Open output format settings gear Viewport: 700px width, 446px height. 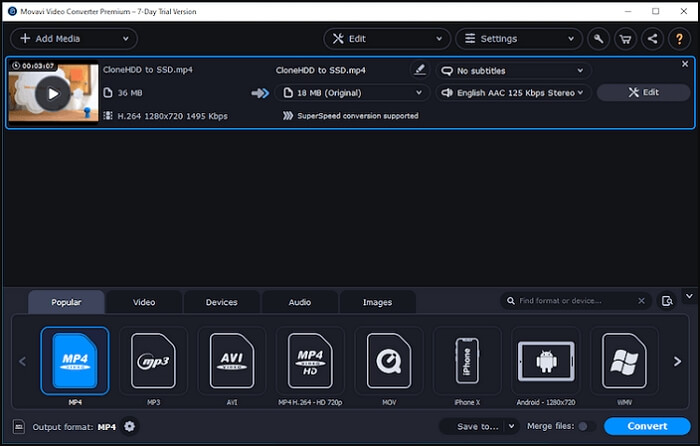(129, 427)
